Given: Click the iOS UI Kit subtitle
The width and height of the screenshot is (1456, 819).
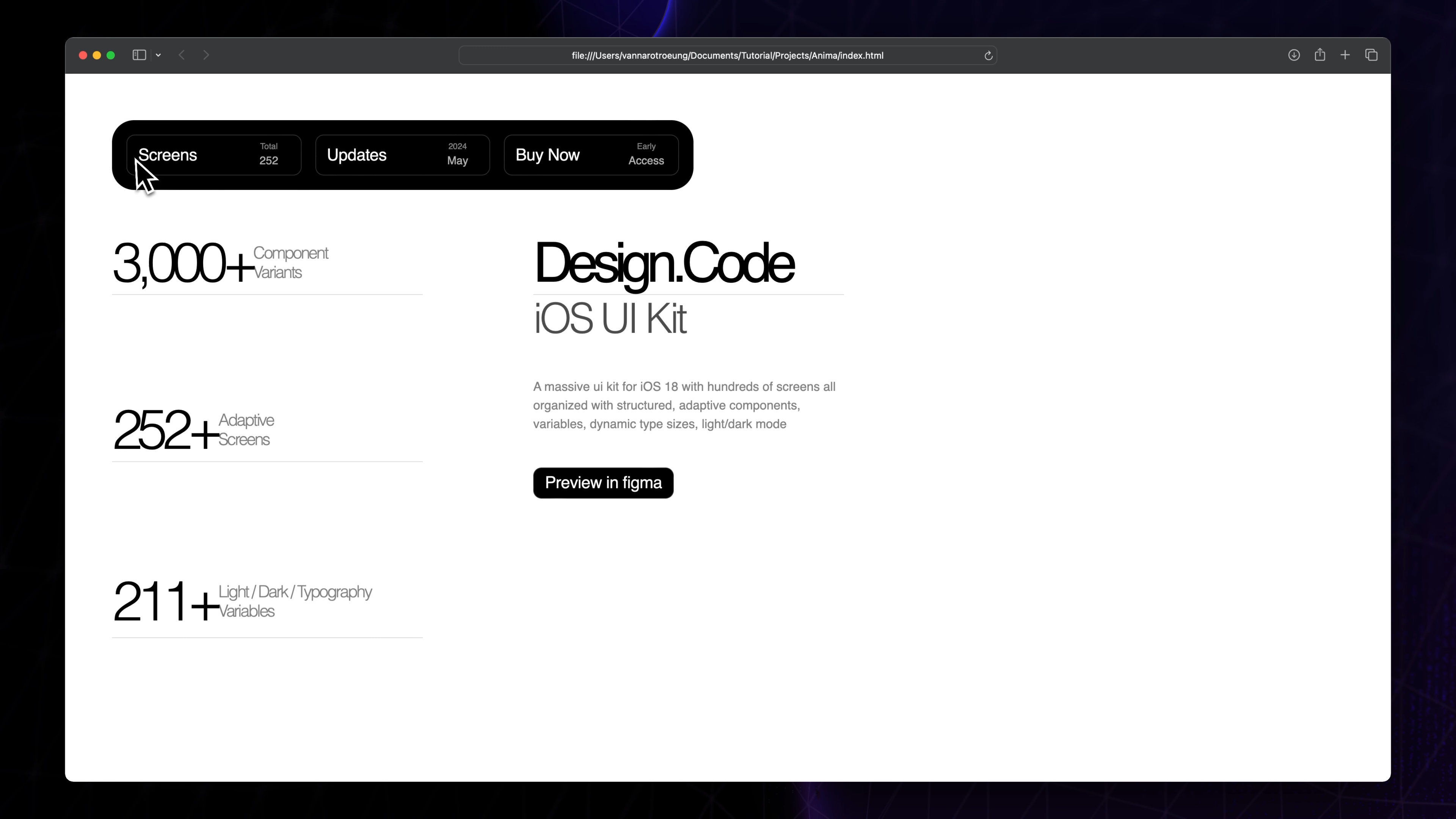Looking at the screenshot, I should 610,318.
